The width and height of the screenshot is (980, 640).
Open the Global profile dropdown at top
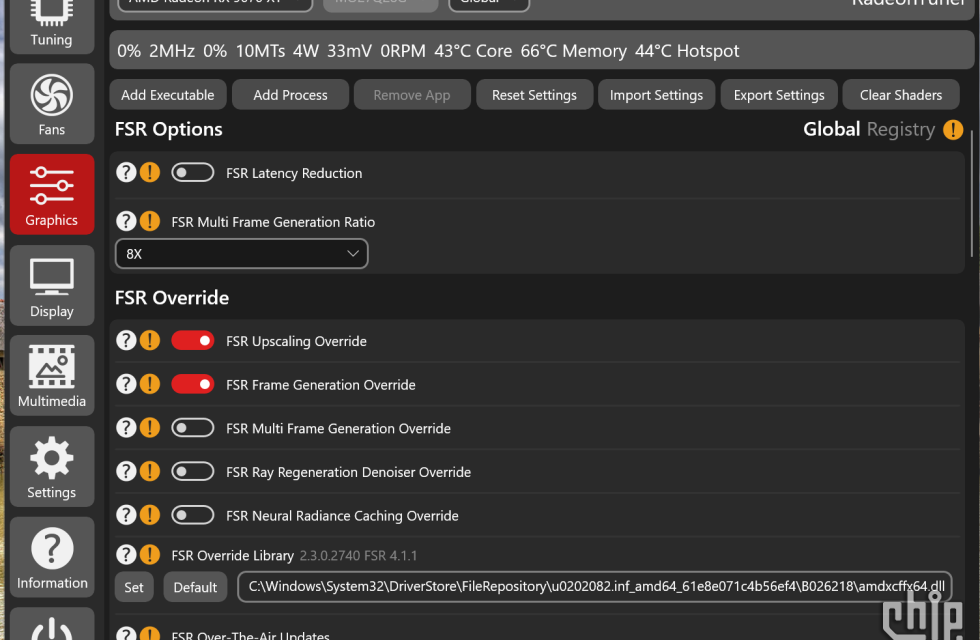pos(489,4)
